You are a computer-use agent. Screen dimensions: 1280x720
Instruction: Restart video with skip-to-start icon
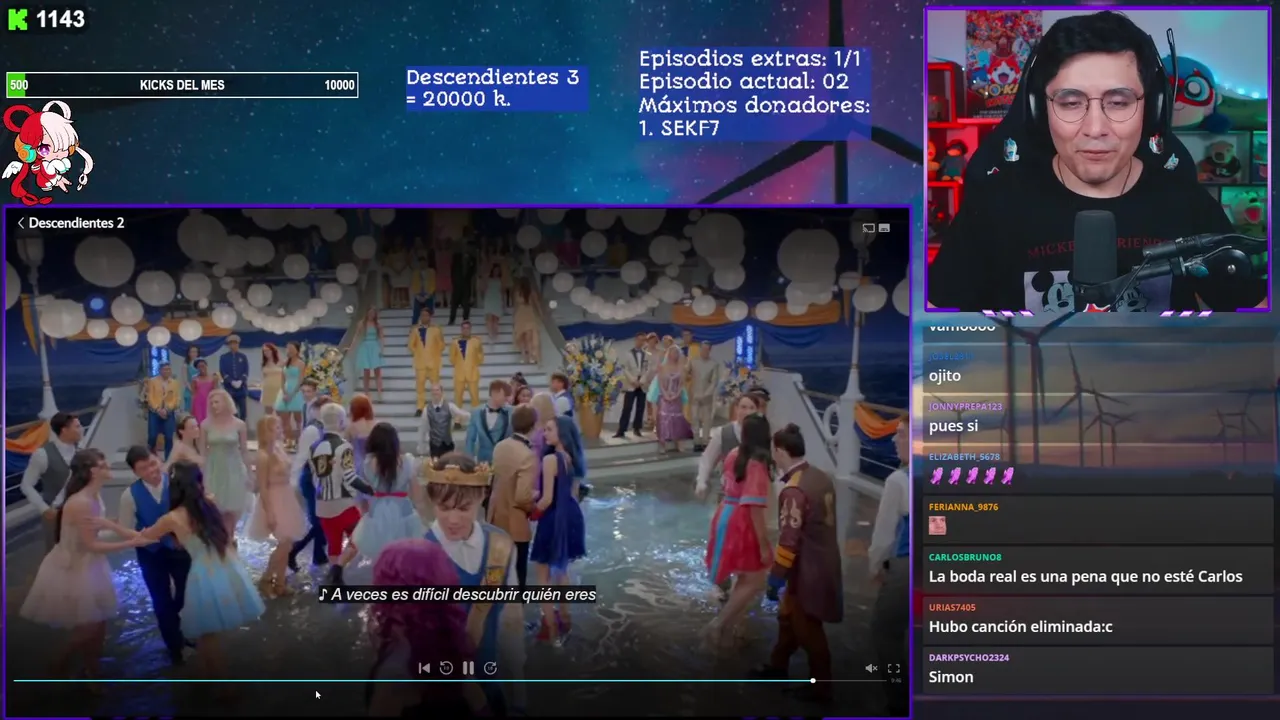424,668
